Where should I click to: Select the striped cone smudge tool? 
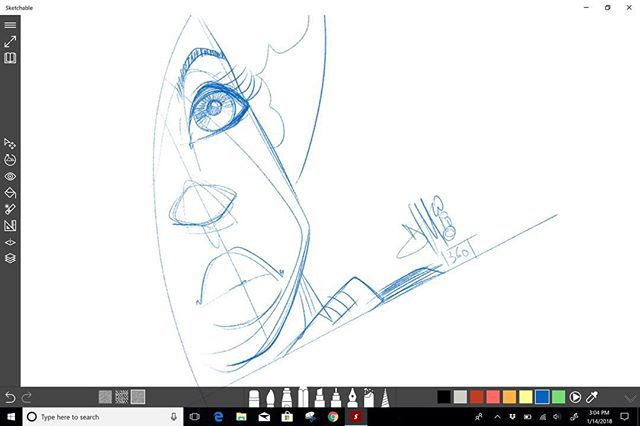pos(385,398)
